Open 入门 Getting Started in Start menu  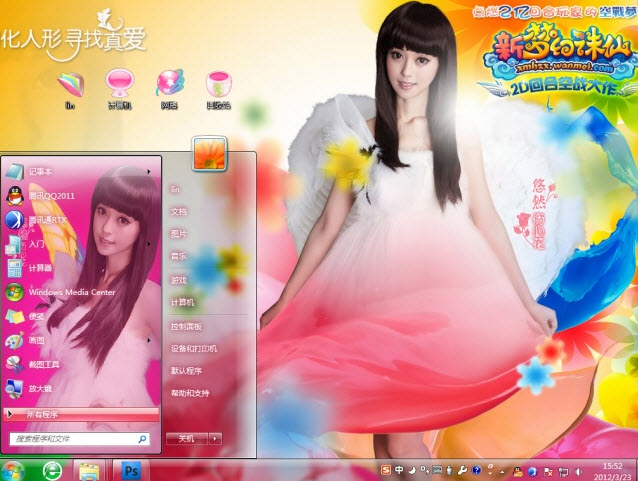click(x=26, y=244)
